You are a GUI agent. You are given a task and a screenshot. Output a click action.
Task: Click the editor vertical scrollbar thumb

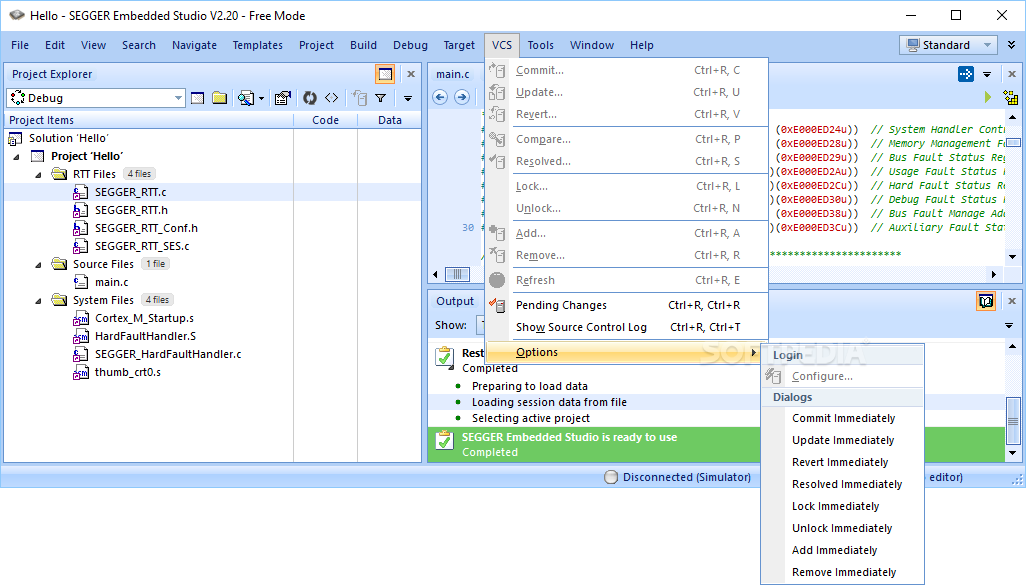(1013, 143)
